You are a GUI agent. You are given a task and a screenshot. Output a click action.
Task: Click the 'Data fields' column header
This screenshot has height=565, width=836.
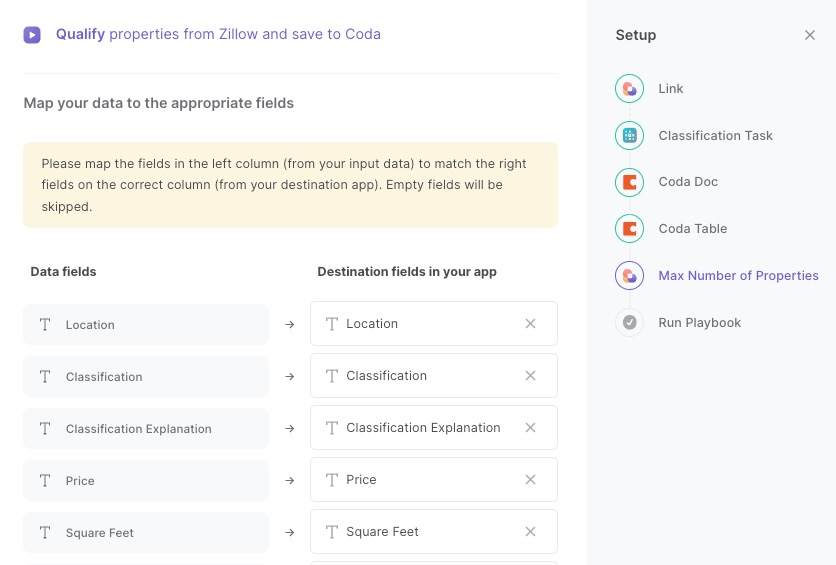tap(63, 272)
